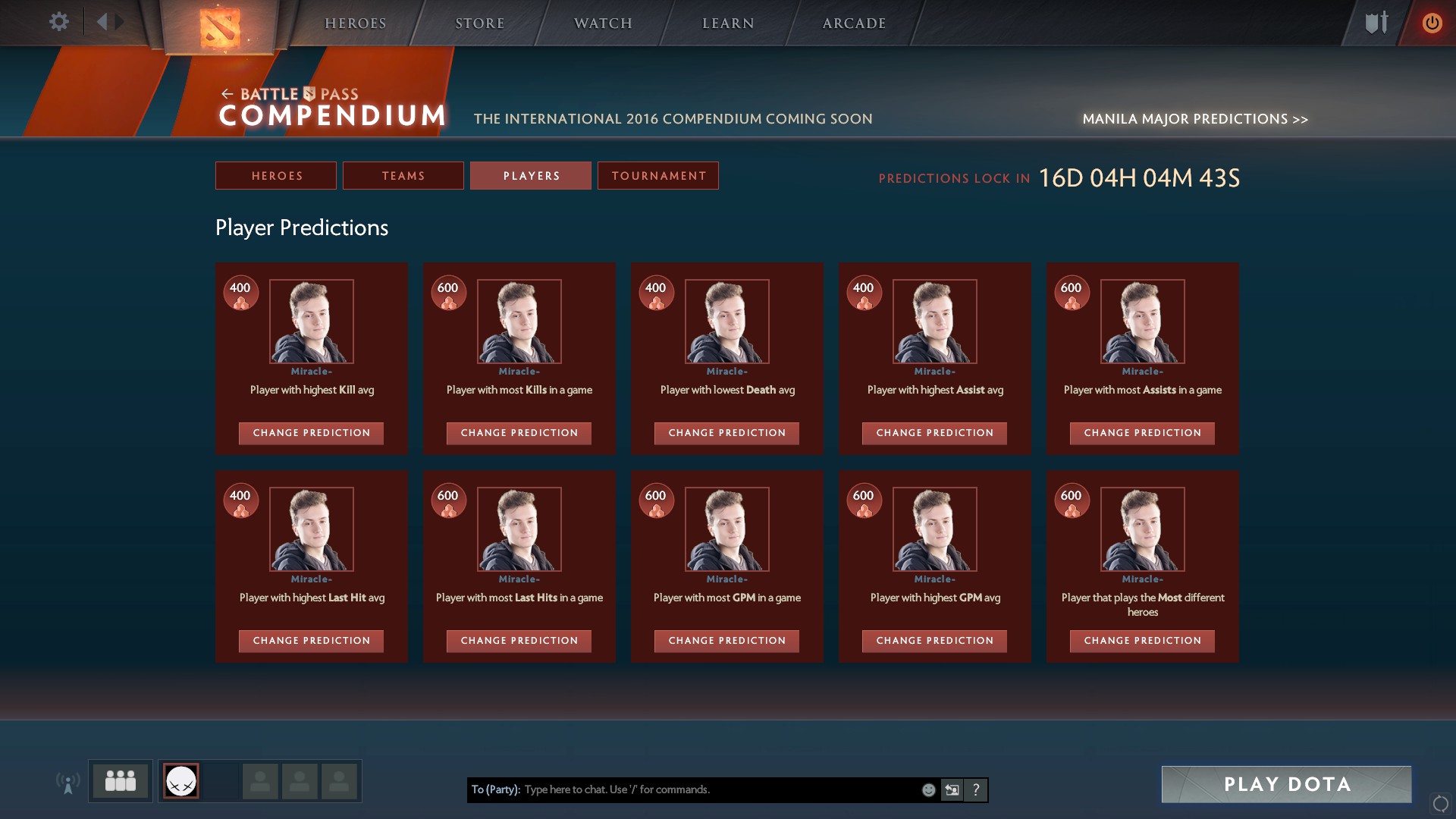The image size is (1456, 819).
Task: Click the voice broadcast antenna icon
Action: 67,782
